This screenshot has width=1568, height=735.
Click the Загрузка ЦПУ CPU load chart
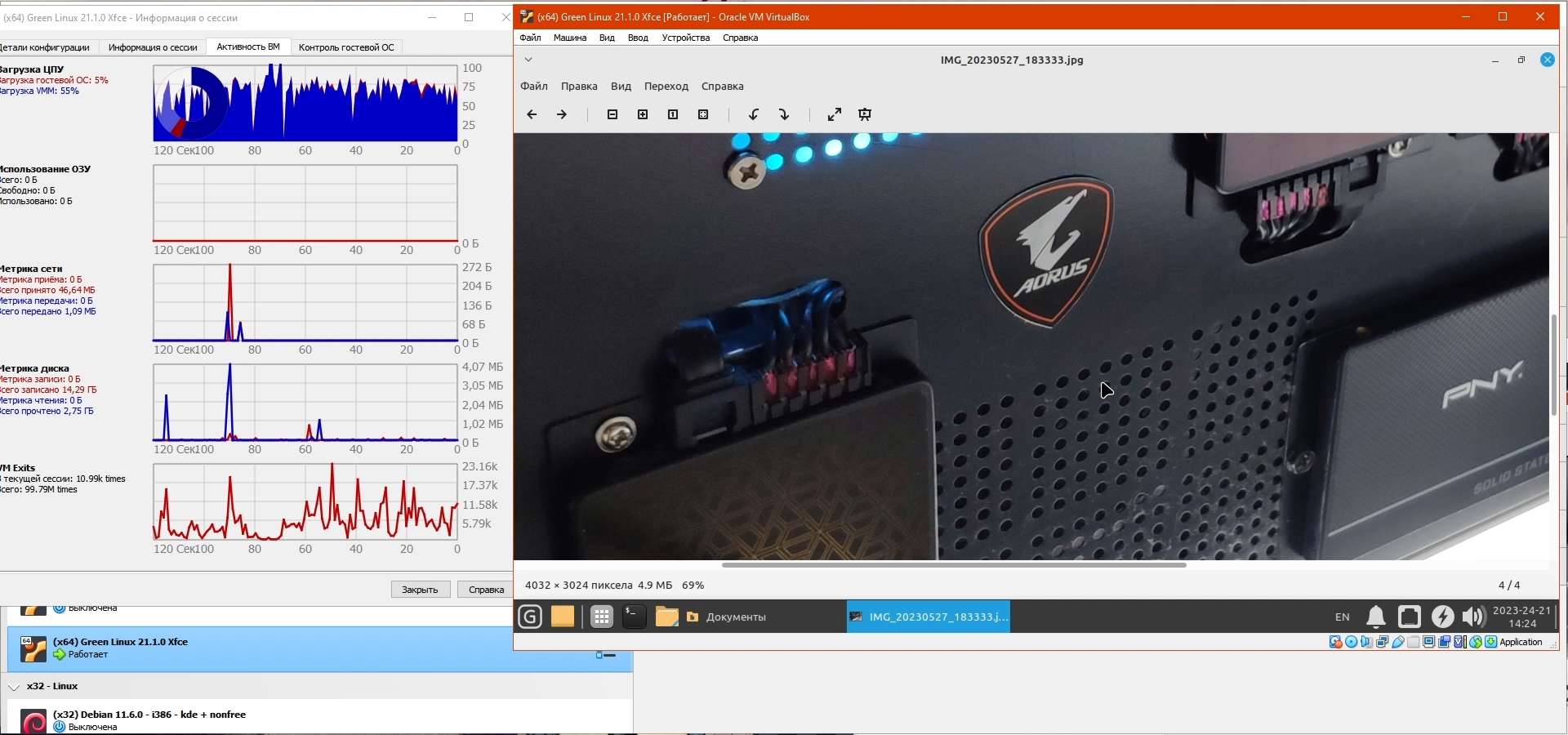click(x=305, y=104)
